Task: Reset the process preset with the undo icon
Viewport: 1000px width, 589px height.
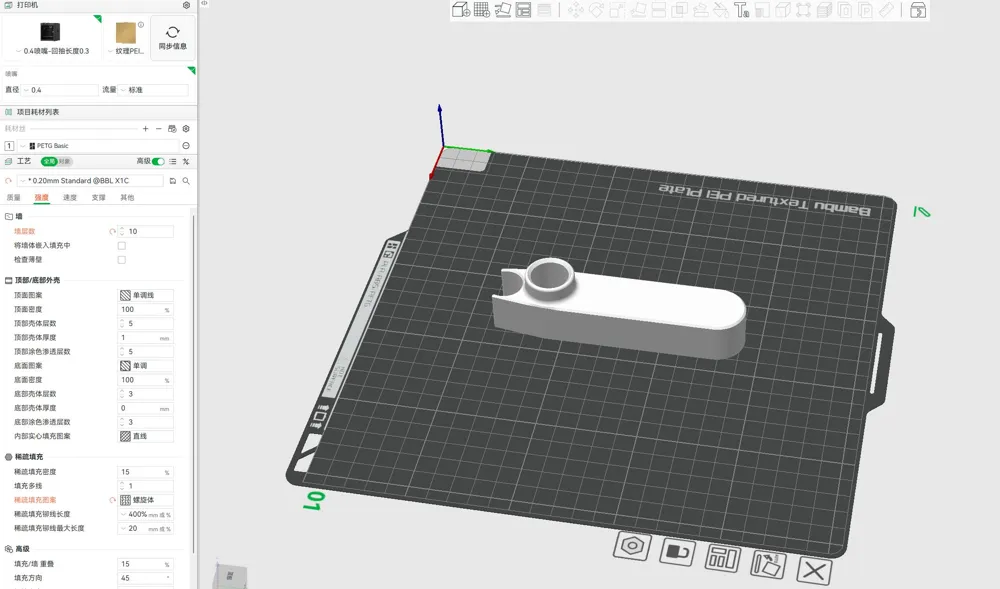Action: [8, 181]
